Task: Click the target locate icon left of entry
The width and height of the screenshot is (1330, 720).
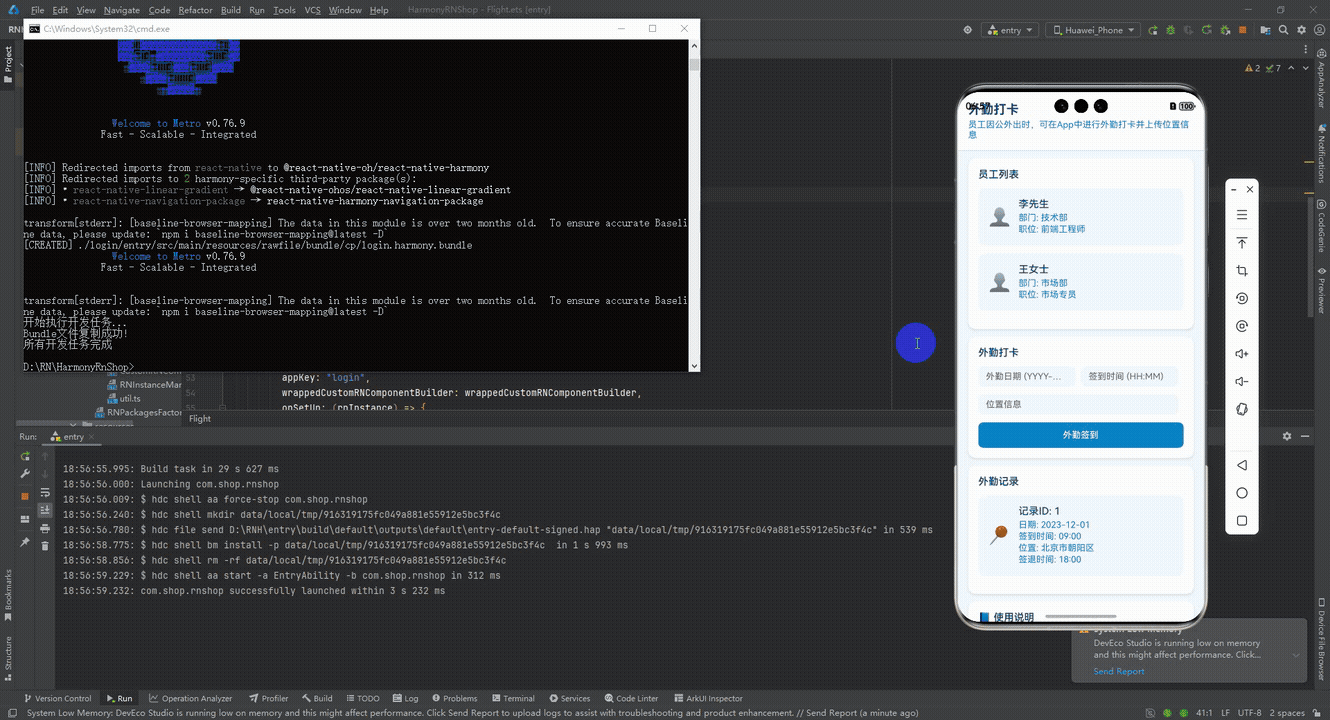Action: [968, 31]
